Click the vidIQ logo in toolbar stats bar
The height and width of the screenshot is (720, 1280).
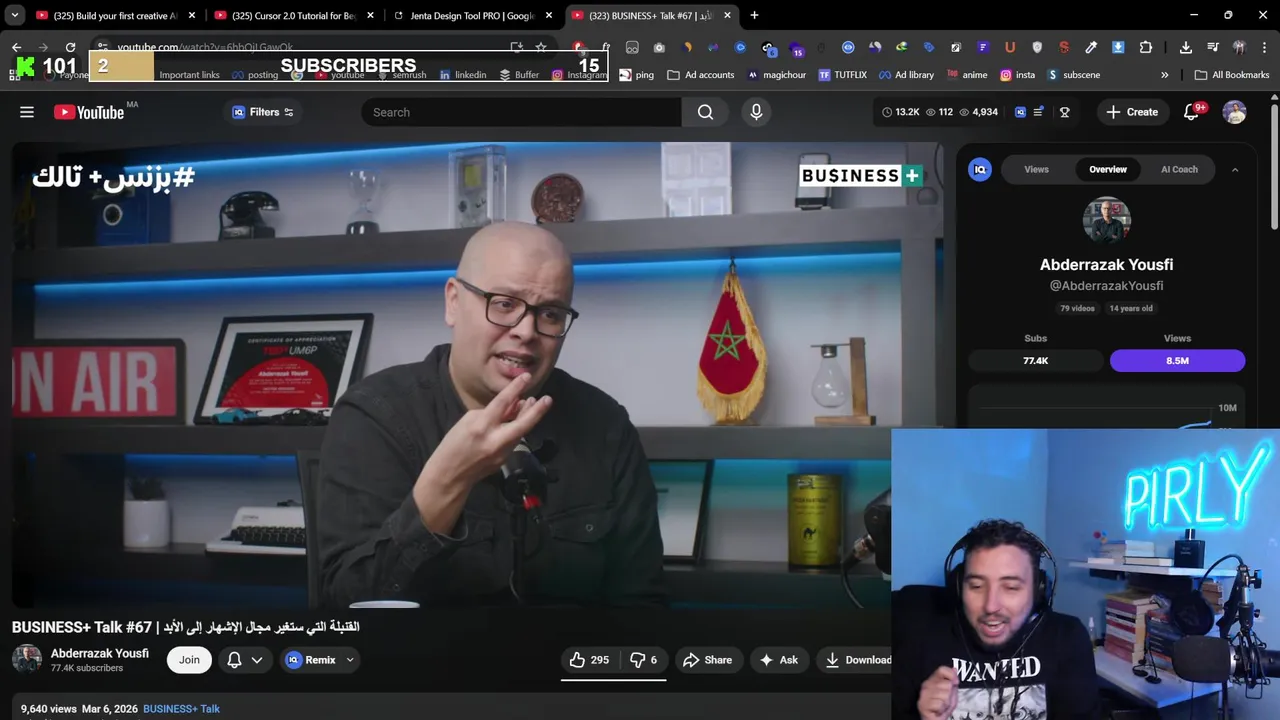1020,112
